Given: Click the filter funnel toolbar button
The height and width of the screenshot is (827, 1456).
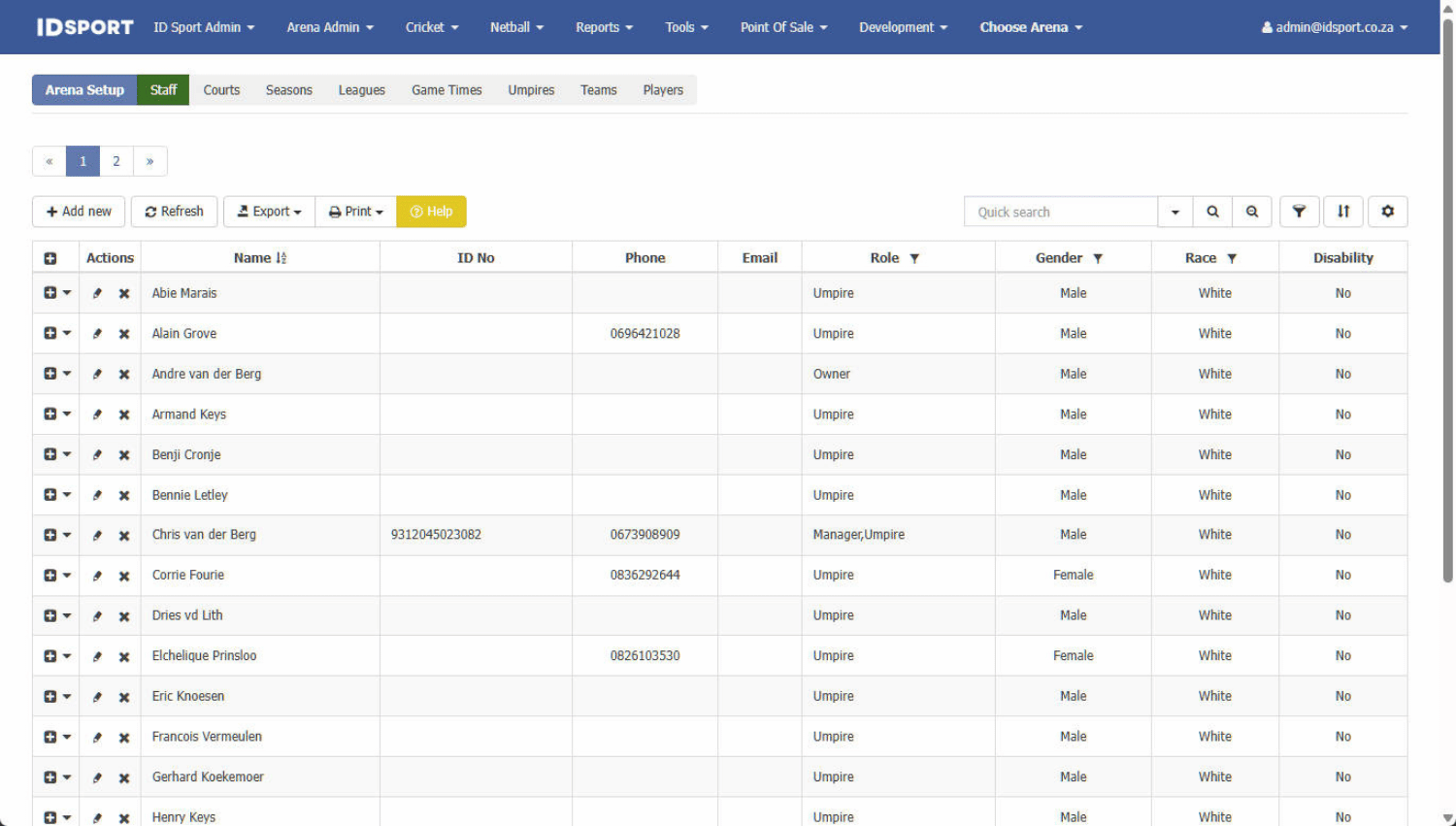Looking at the screenshot, I should click(1299, 212).
